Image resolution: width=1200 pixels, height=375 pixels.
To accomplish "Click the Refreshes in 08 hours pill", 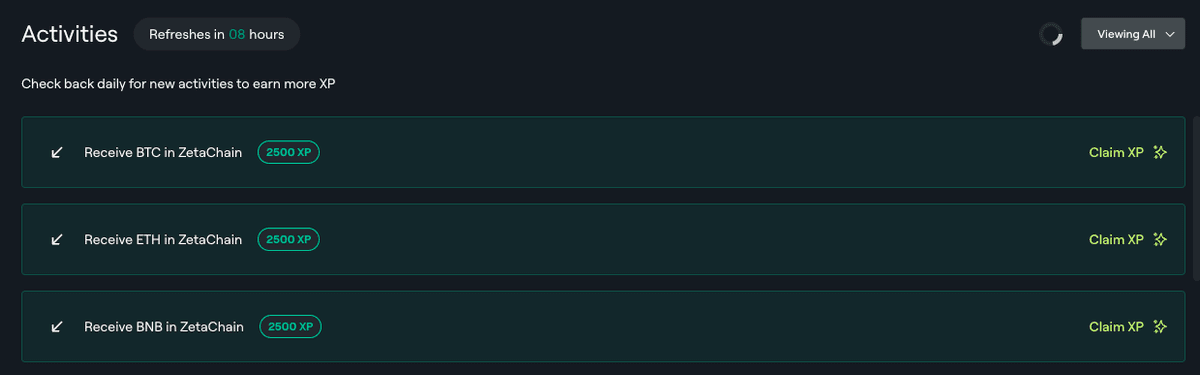I will coord(217,34).
